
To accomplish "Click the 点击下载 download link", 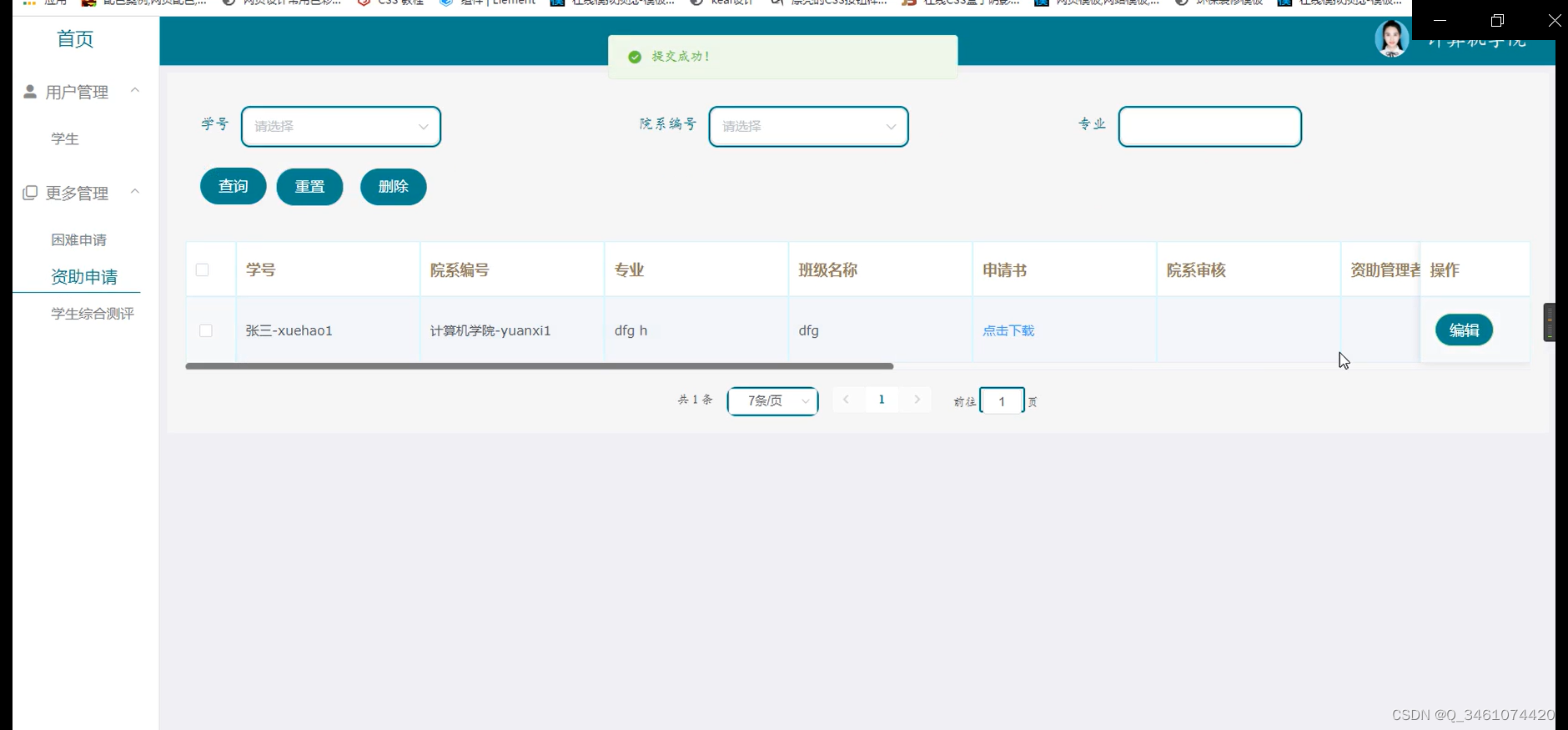I will pos(1008,330).
